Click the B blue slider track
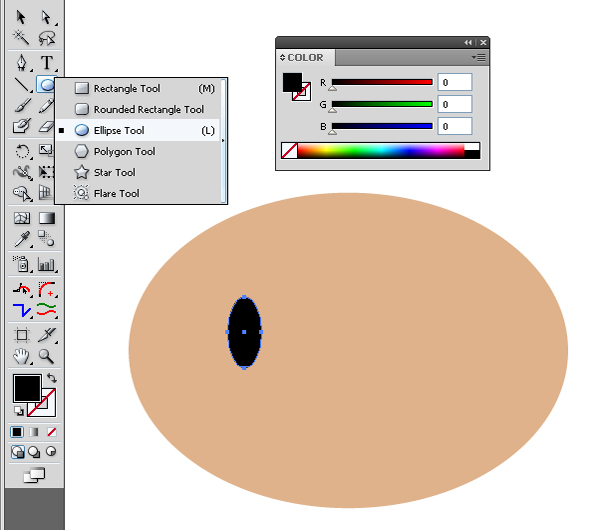Image resolution: width=600 pixels, height=530 pixels. pos(382,126)
